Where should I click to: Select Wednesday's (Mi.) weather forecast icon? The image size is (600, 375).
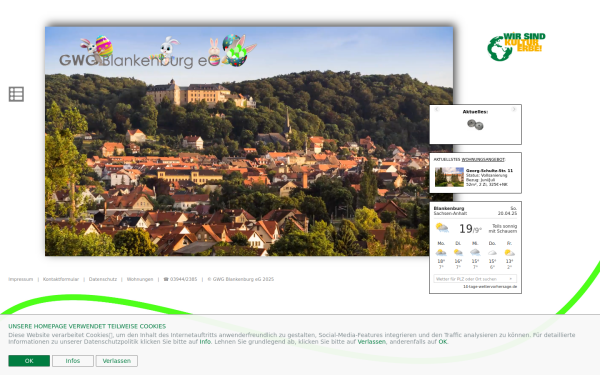(475, 253)
